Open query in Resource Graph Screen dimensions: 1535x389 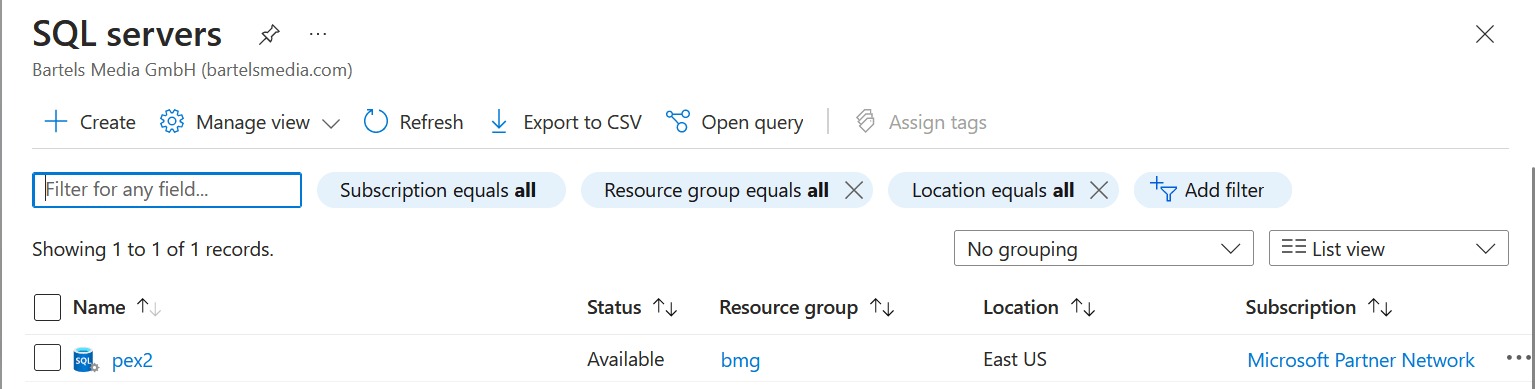[735, 122]
